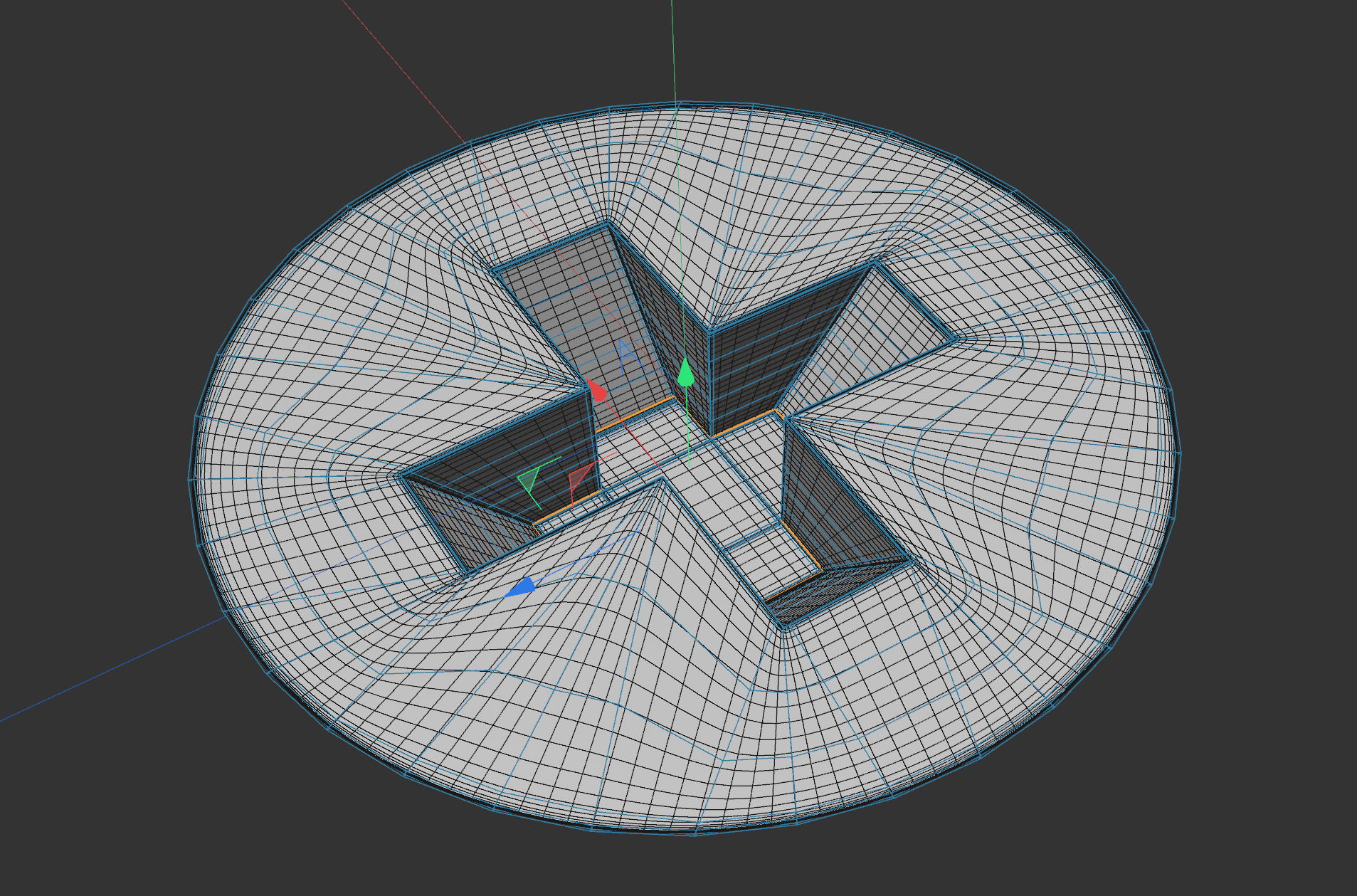This screenshot has height=896, width=1357.
Task: Click the red X-axis gizmo arrowhead
Action: (596, 390)
